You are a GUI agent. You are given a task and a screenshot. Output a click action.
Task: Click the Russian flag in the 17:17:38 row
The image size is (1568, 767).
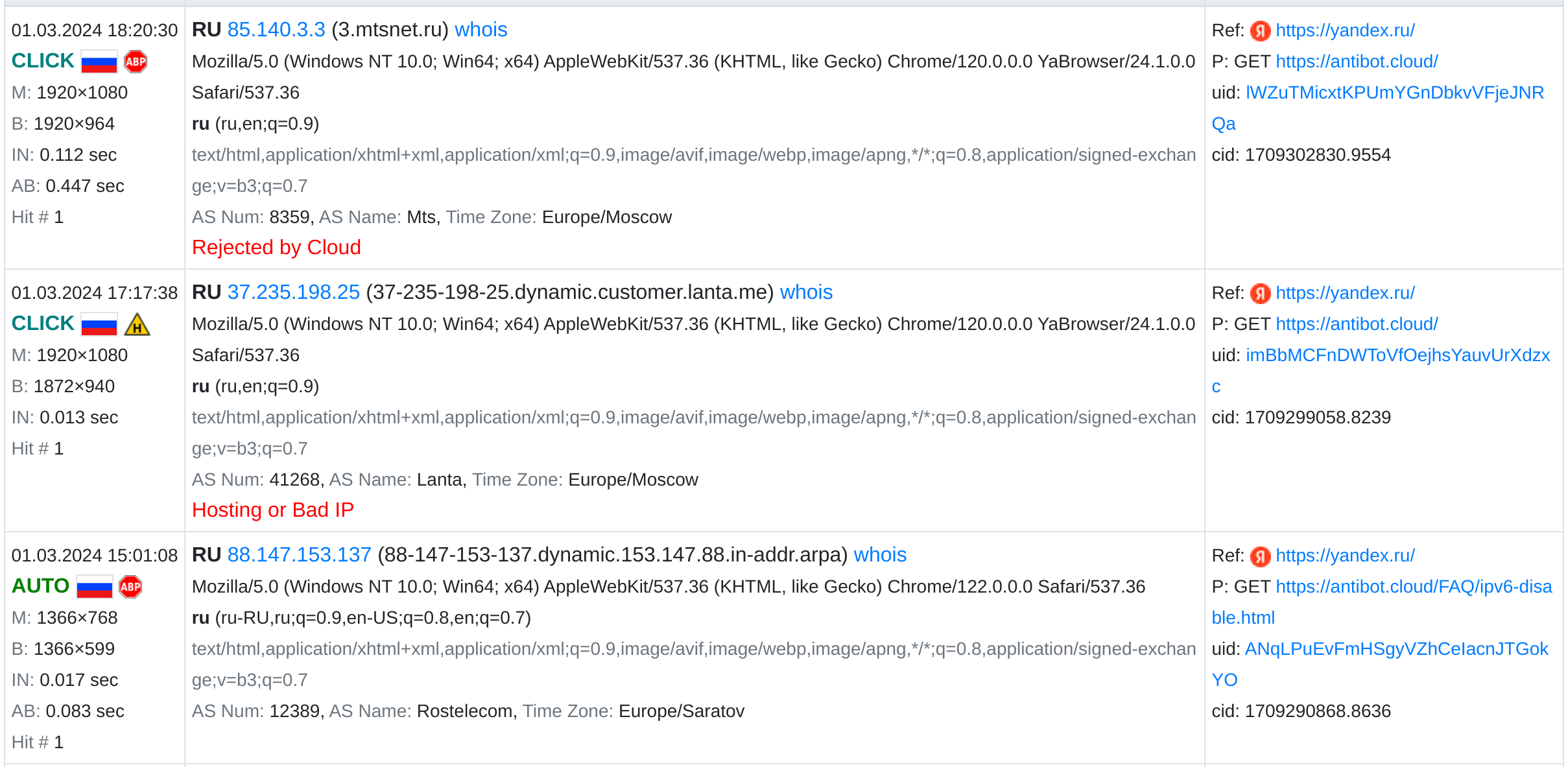(99, 325)
